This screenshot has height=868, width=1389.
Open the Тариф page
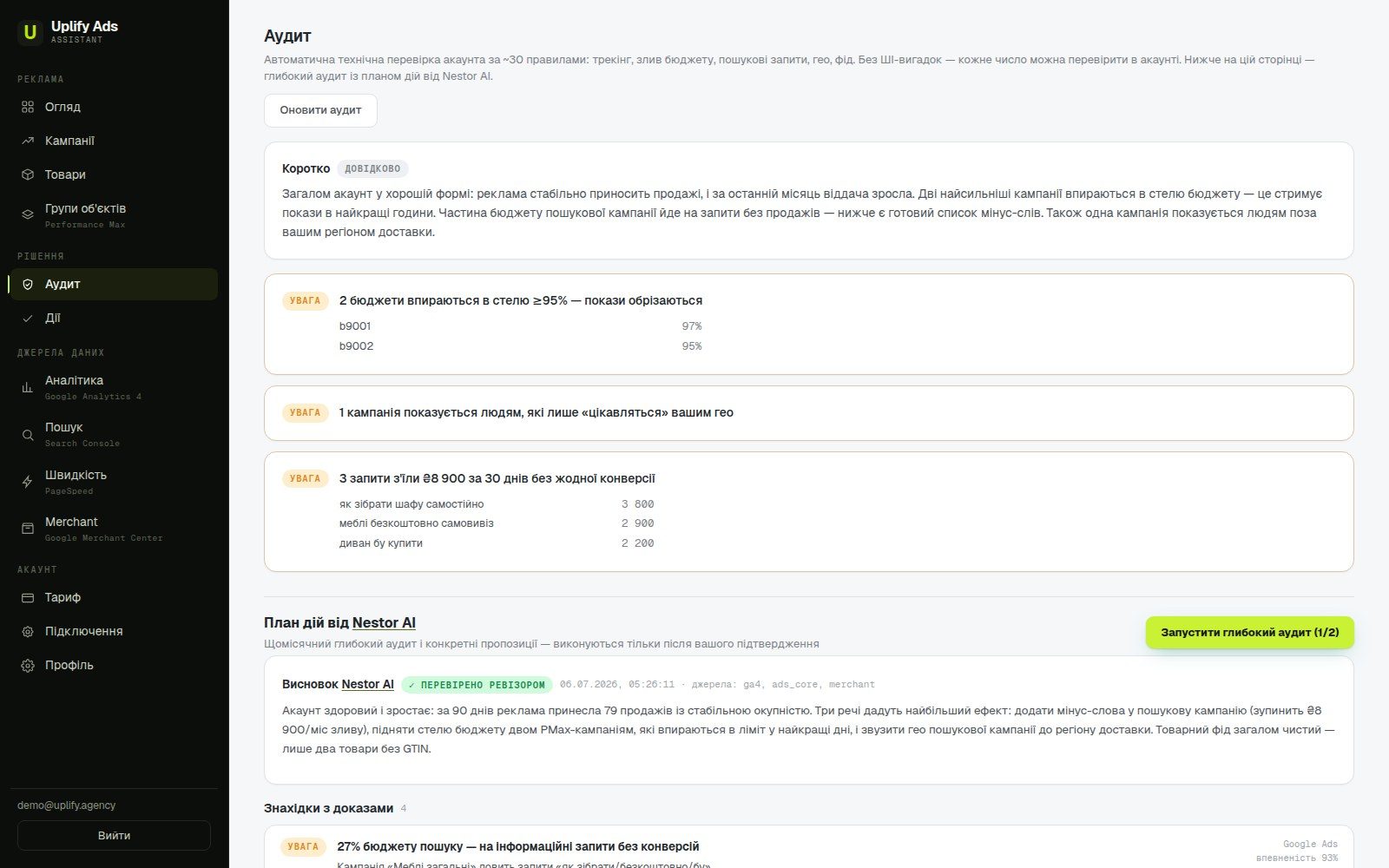(x=114, y=597)
